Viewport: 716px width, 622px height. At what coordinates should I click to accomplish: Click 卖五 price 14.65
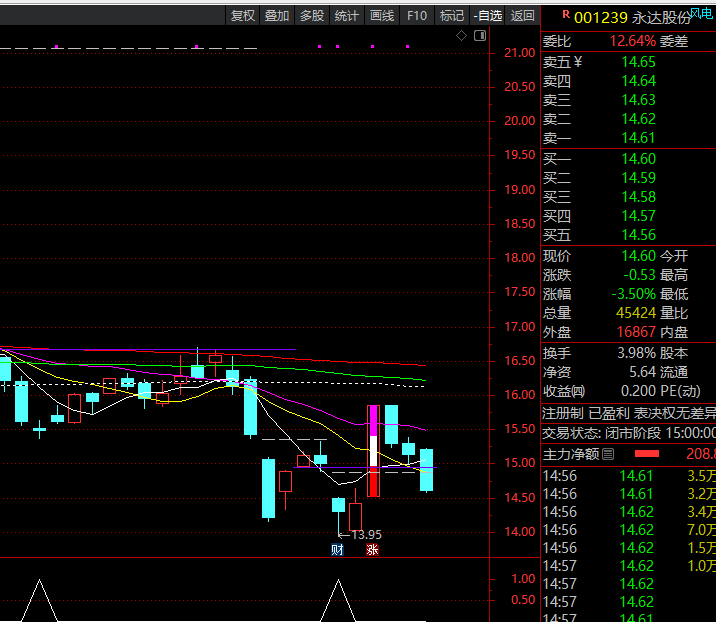coord(638,62)
